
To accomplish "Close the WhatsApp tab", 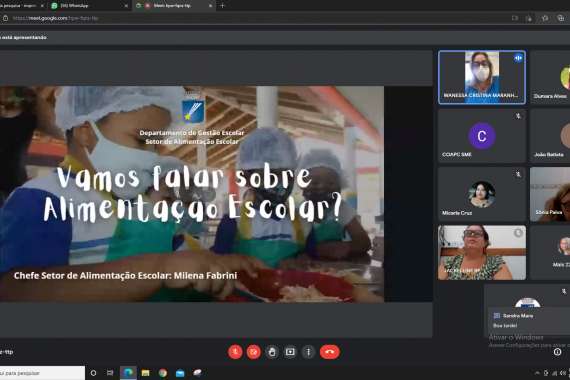I will pyautogui.click(x=126, y=6).
